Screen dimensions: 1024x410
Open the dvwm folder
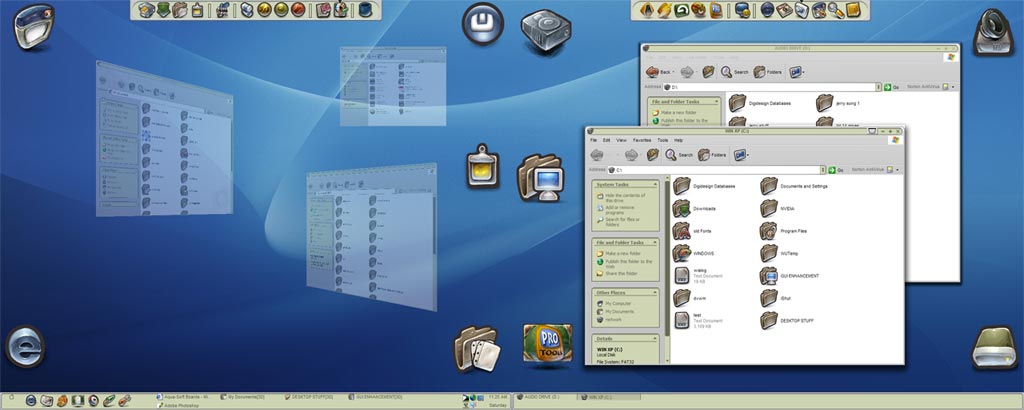coord(690,298)
